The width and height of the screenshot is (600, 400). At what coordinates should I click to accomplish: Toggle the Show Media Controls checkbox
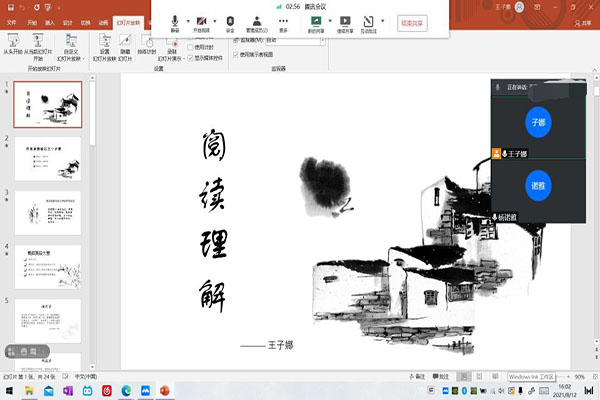(191, 57)
